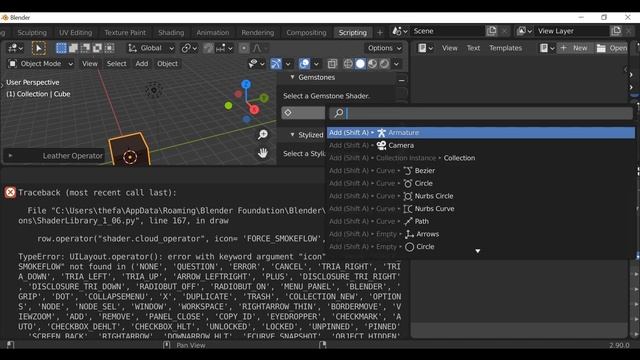Switch to Animation workspace tab
Screen dimensions: 640x360
[x=213, y=33]
